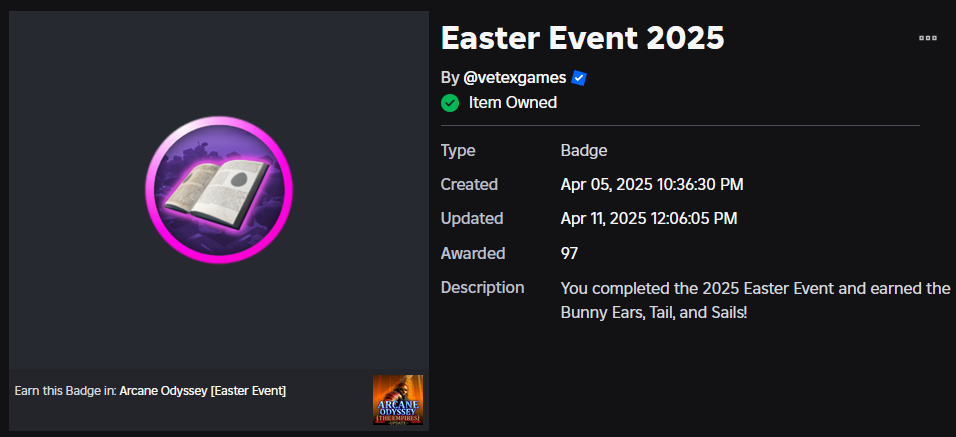Click the Awarded field label
Screen dimensions: 956x437
[473, 253]
